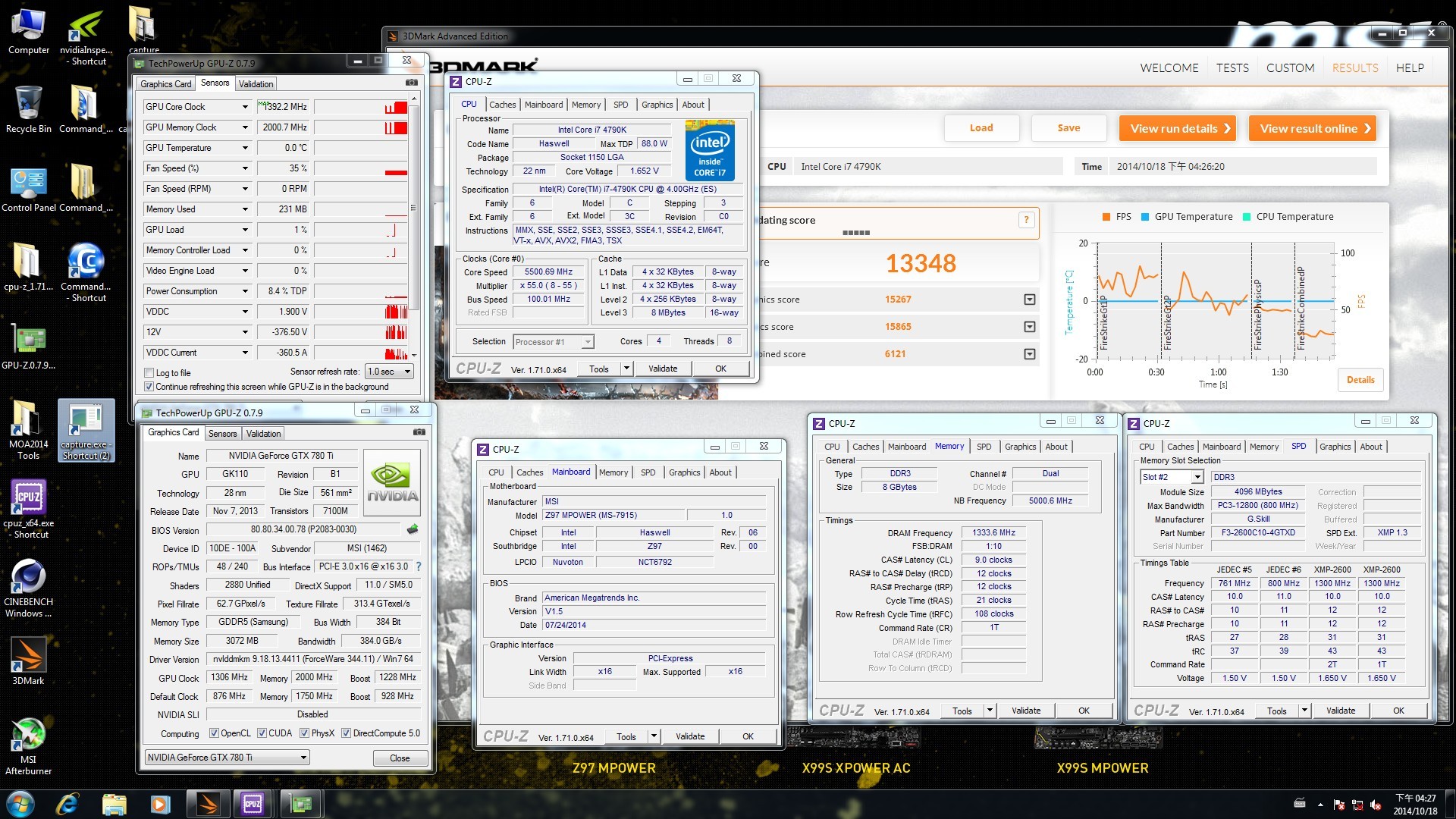The width and height of the screenshot is (1456, 819).
Task: Click the question mark help icon in 3DMark score panel
Action: tap(1026, 220)
